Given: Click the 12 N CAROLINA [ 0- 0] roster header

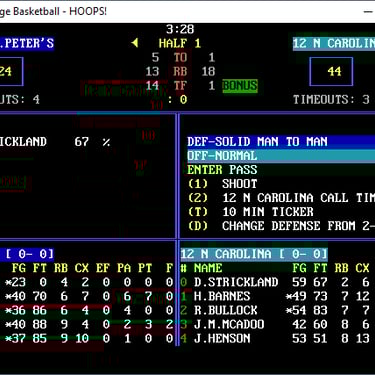Looking at the screenshot, I should point(254,254).
